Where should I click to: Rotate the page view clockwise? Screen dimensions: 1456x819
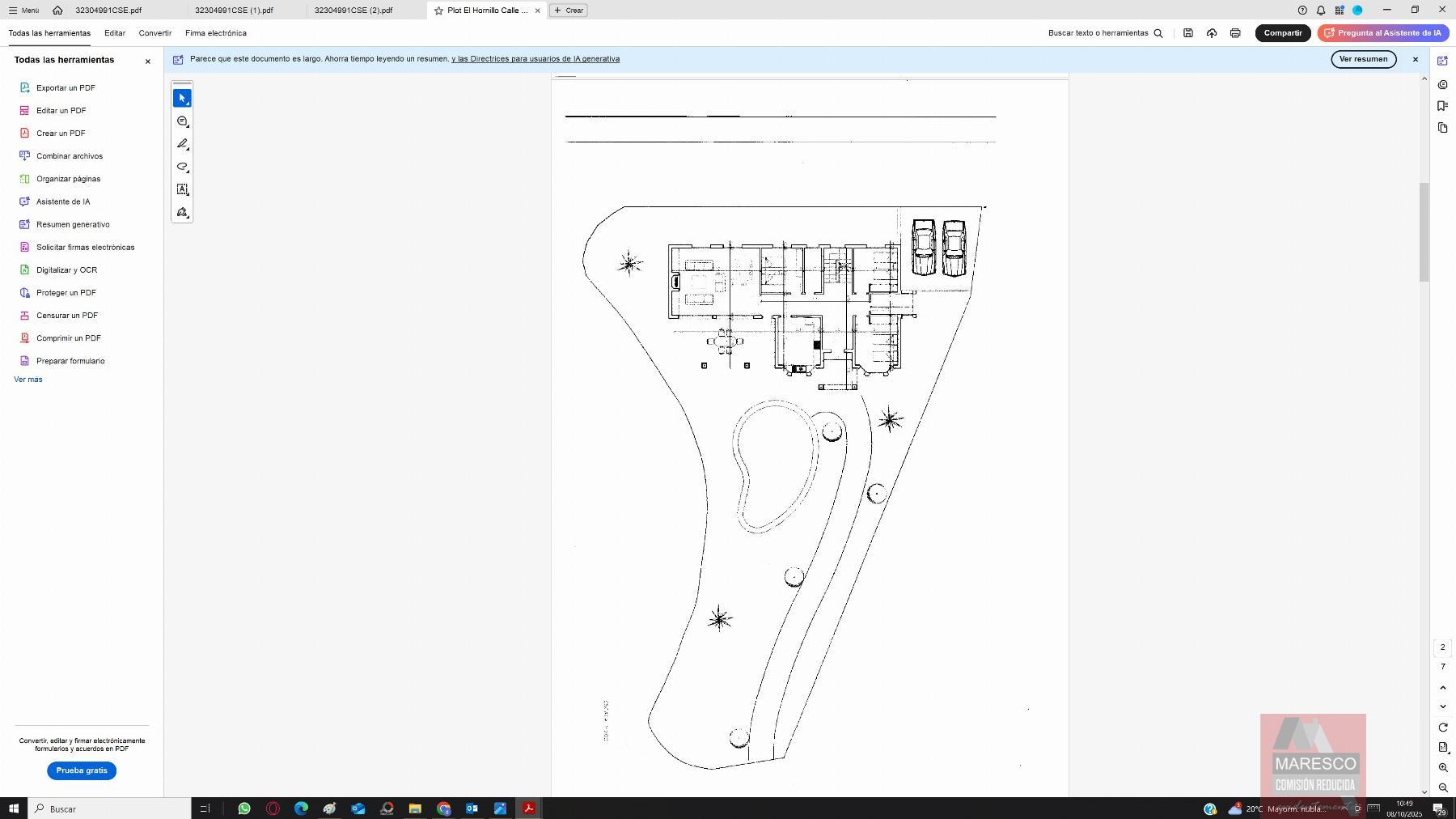point(1443,728)
